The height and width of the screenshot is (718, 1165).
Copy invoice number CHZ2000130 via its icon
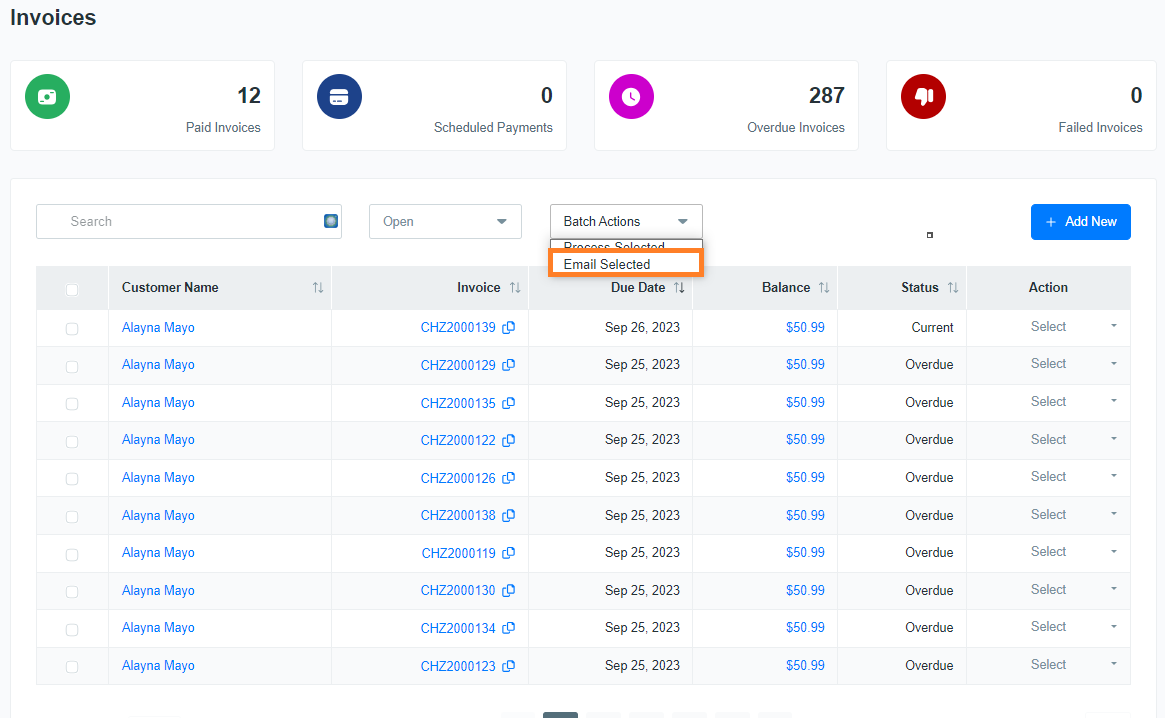509,590
